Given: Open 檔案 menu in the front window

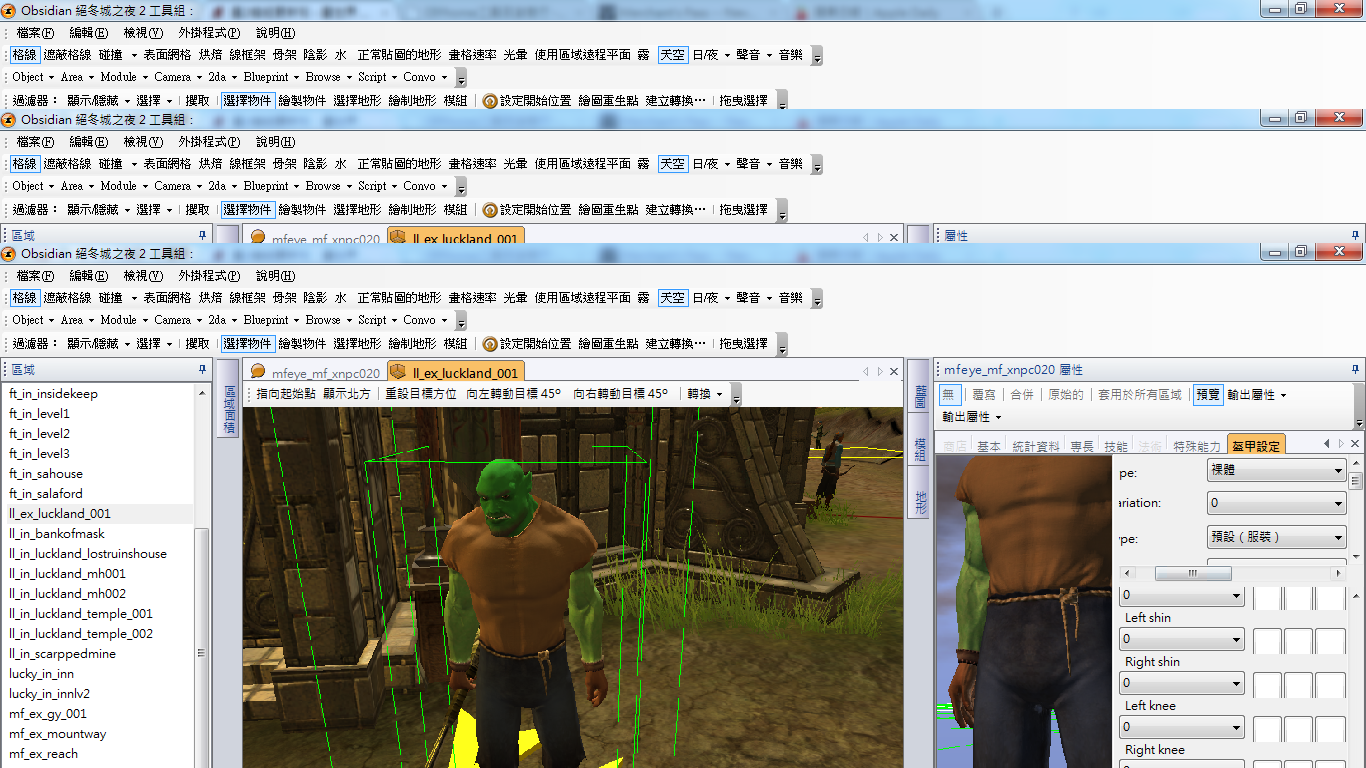Looking at the screenshot, I should point(36,276).
